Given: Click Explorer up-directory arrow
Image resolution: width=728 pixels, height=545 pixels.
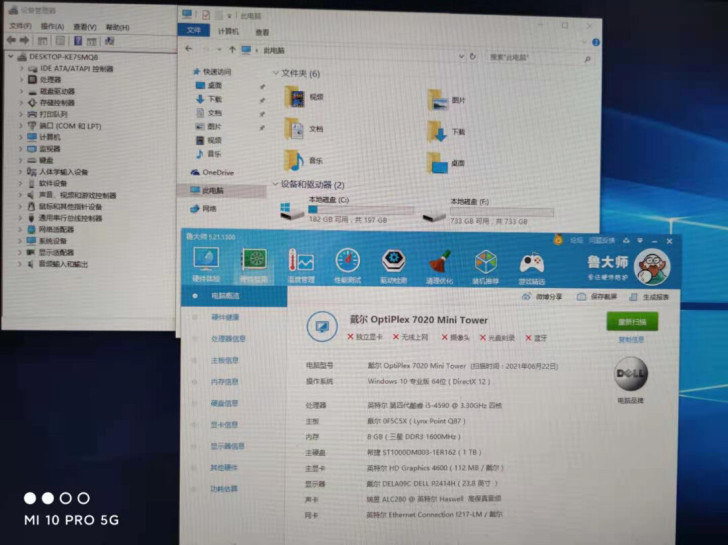Looking at the screenshot, I should pos(232,49).
